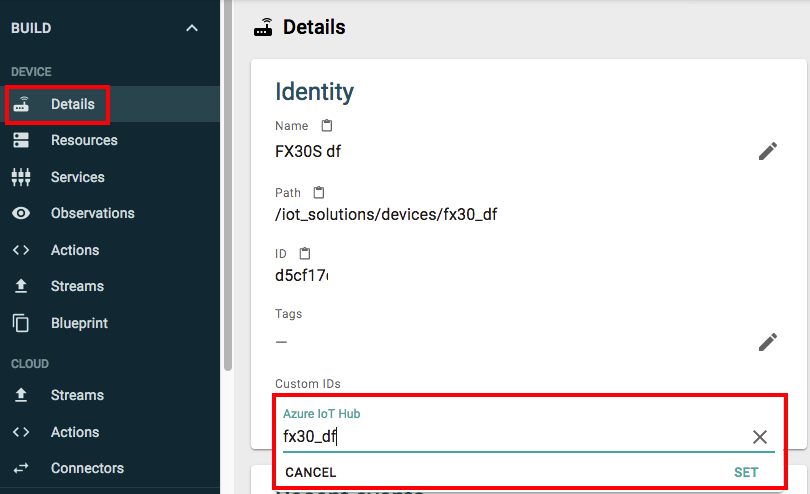The width and height of the screenshot is (810, 494).
Task: Click the Device Streams upload icon
Action: click(x=21, y=286)
